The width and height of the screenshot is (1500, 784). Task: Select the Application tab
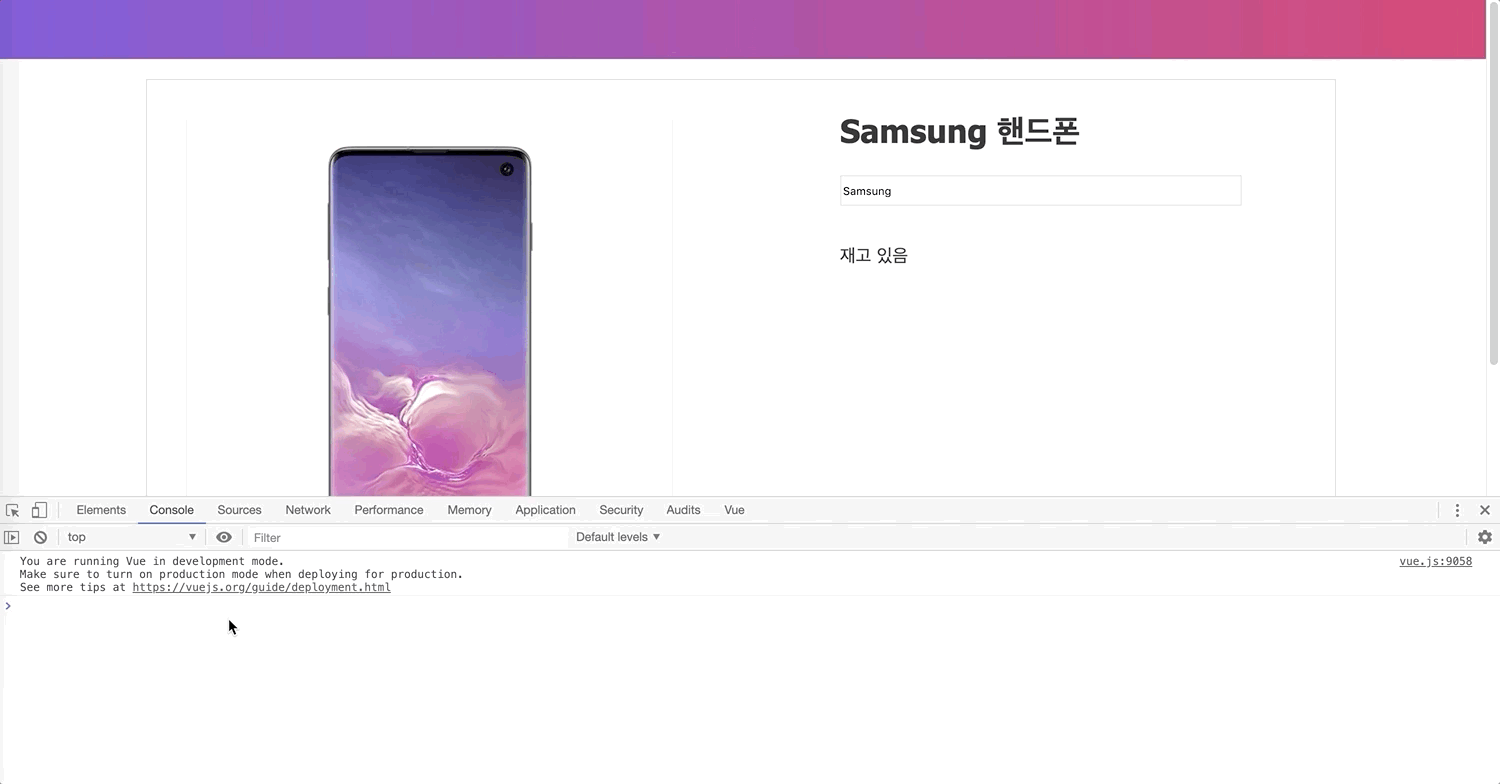[545, 510]
